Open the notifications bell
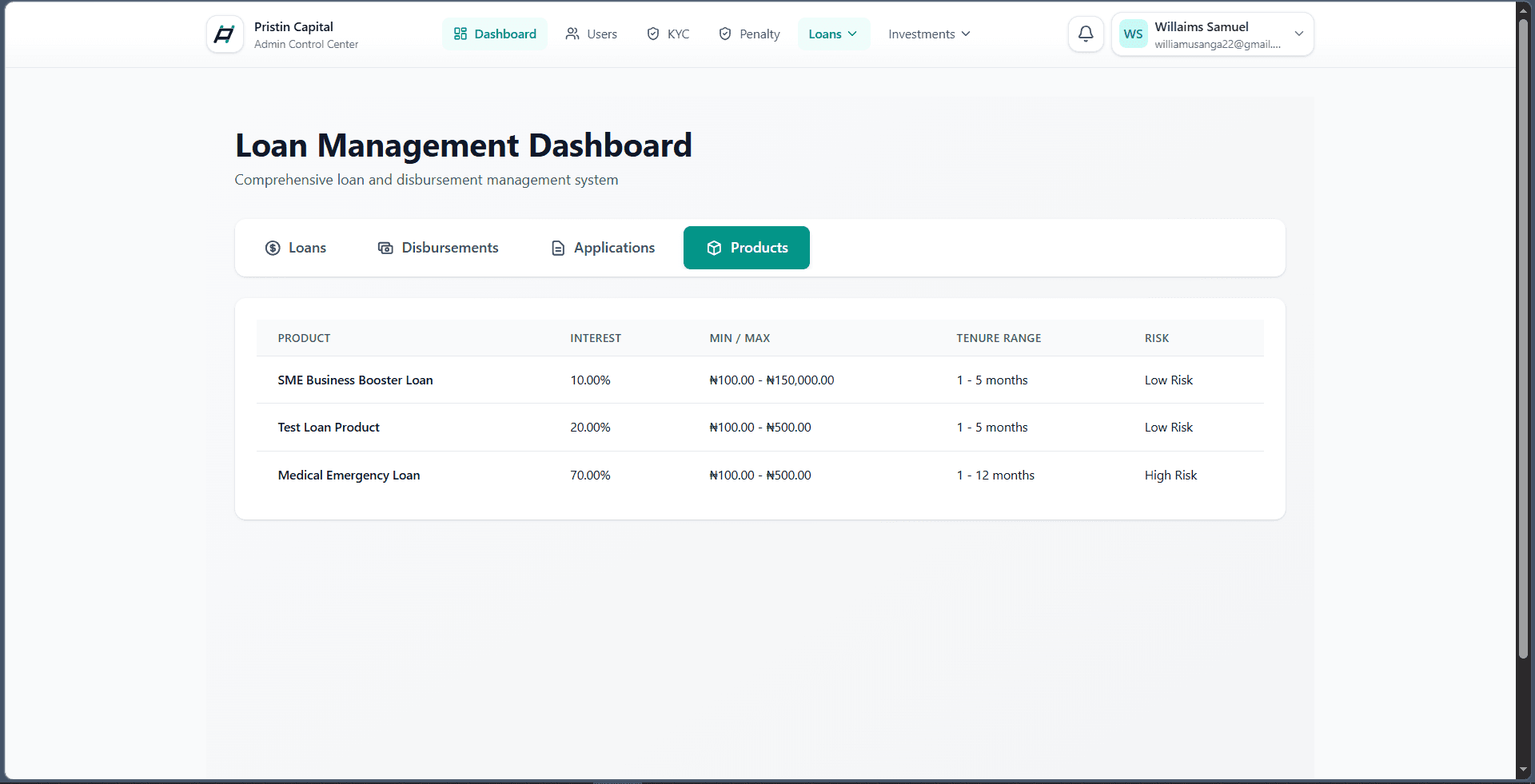 click(1086, 34)
